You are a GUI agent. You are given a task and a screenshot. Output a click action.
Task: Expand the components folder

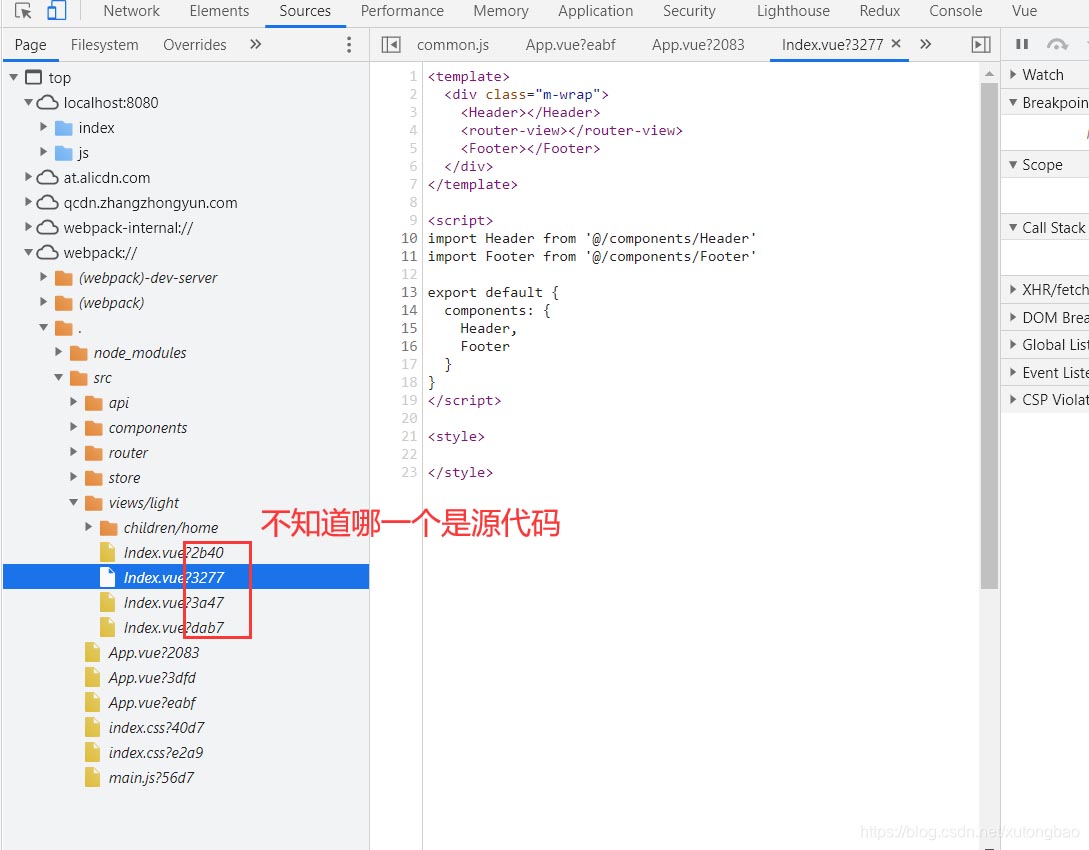pos(74,427)
